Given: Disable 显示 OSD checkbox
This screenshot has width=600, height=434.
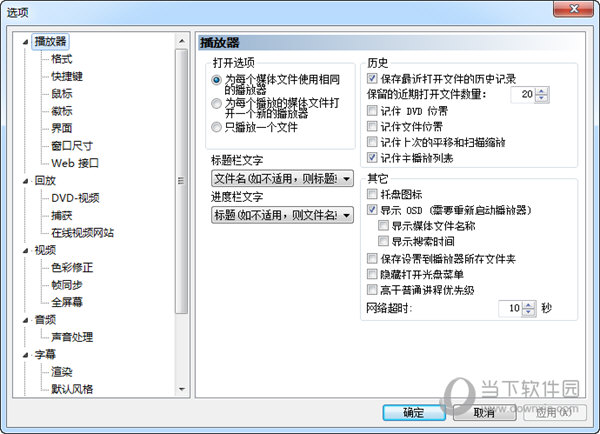Looking at the screenshot, I should click(x=373, y=211).
